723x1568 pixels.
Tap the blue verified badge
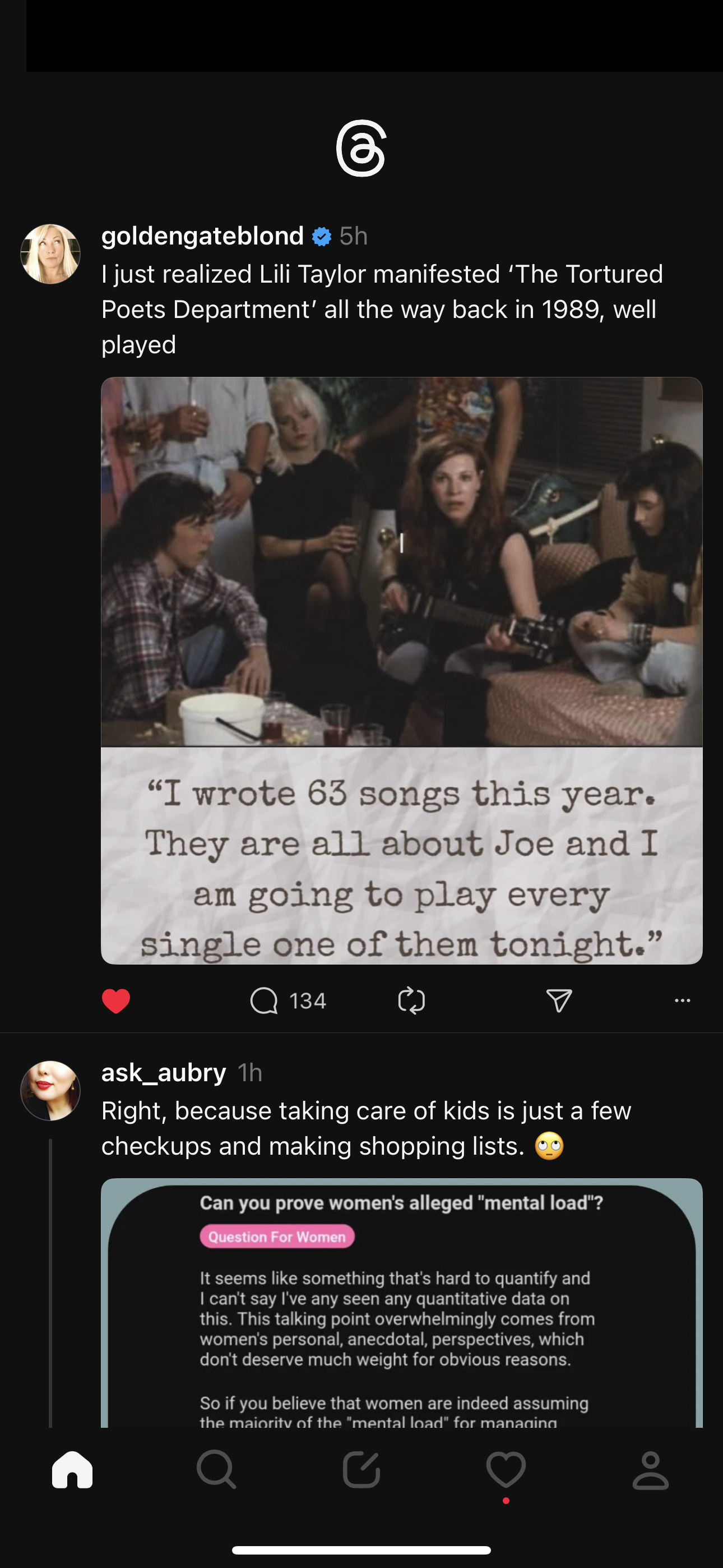click(322, 236)
